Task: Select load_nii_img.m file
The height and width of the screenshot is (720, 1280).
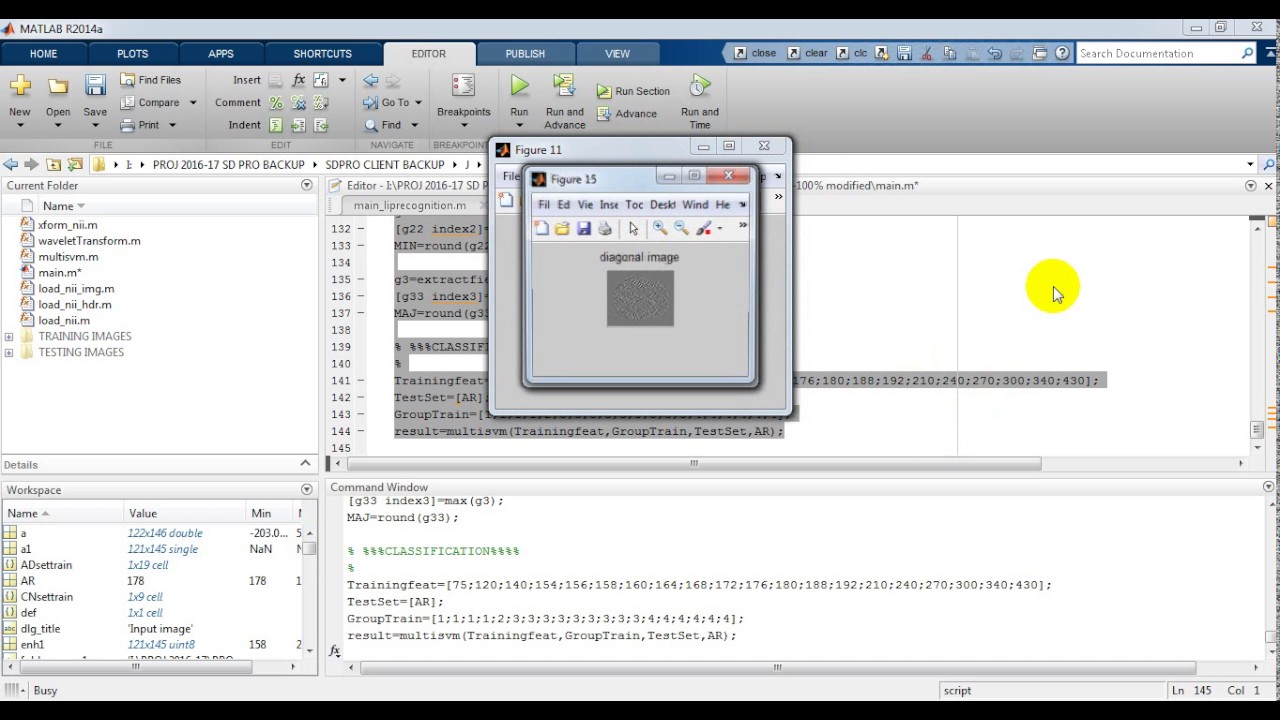Action: pyautogui.click(x=76, y=288)
